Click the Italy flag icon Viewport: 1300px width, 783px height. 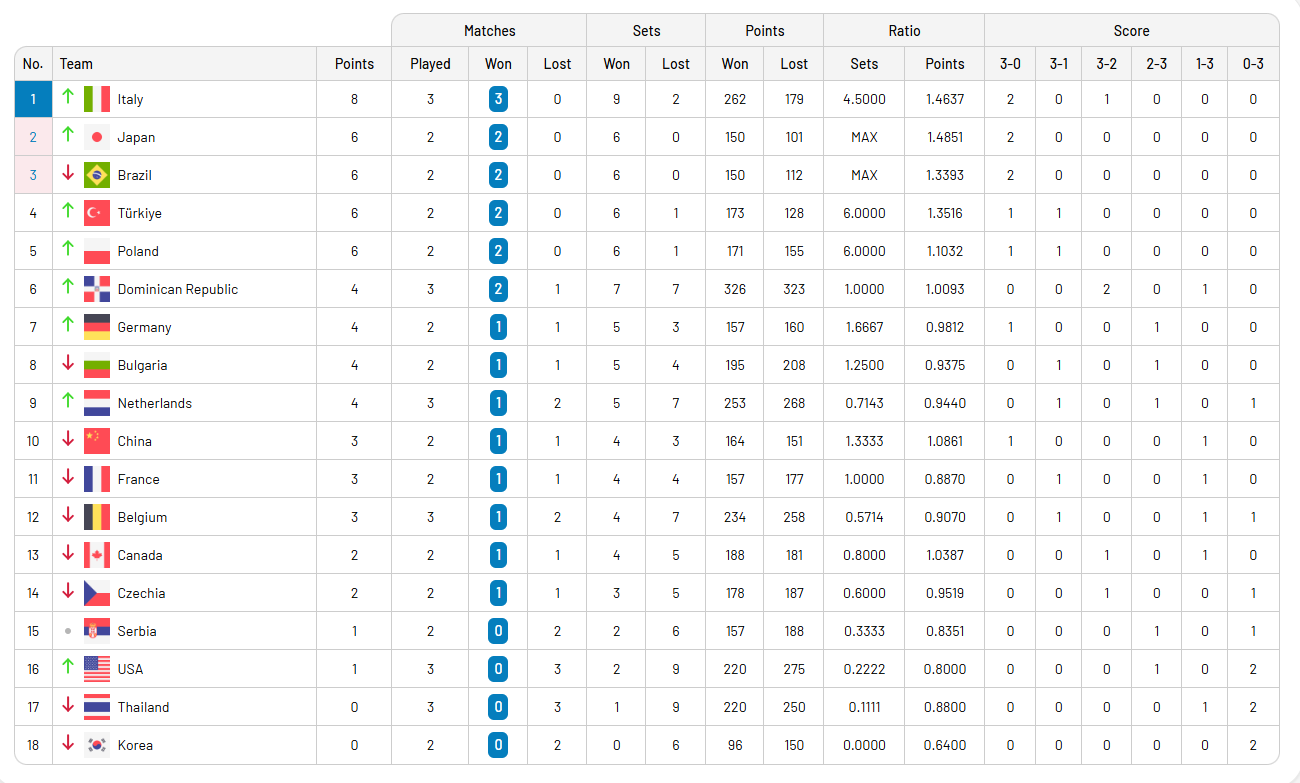[x=97, y=99]
